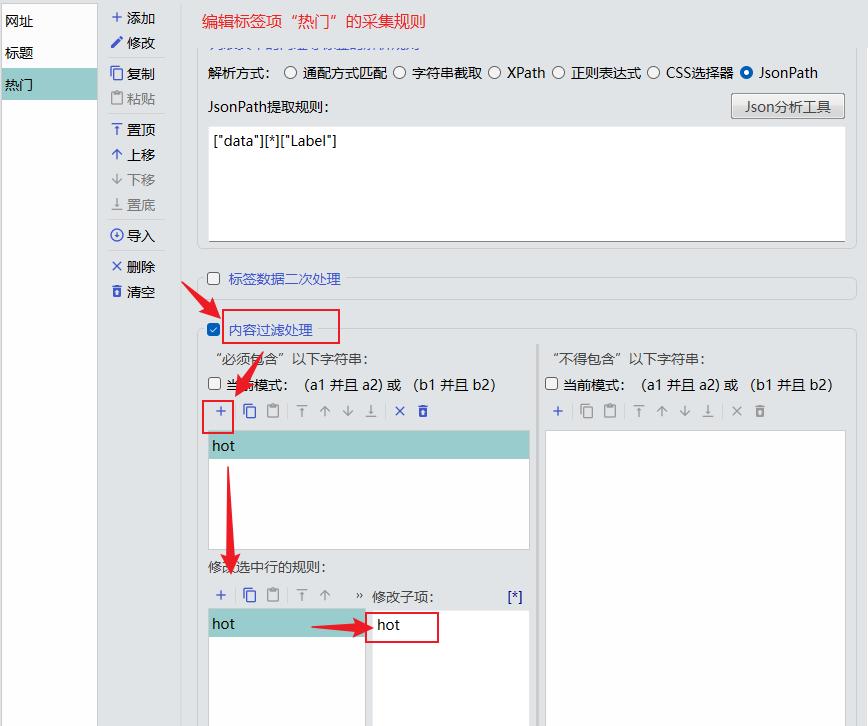
Task: Select 热门 in the label list
Action: [x=49, y=84]
